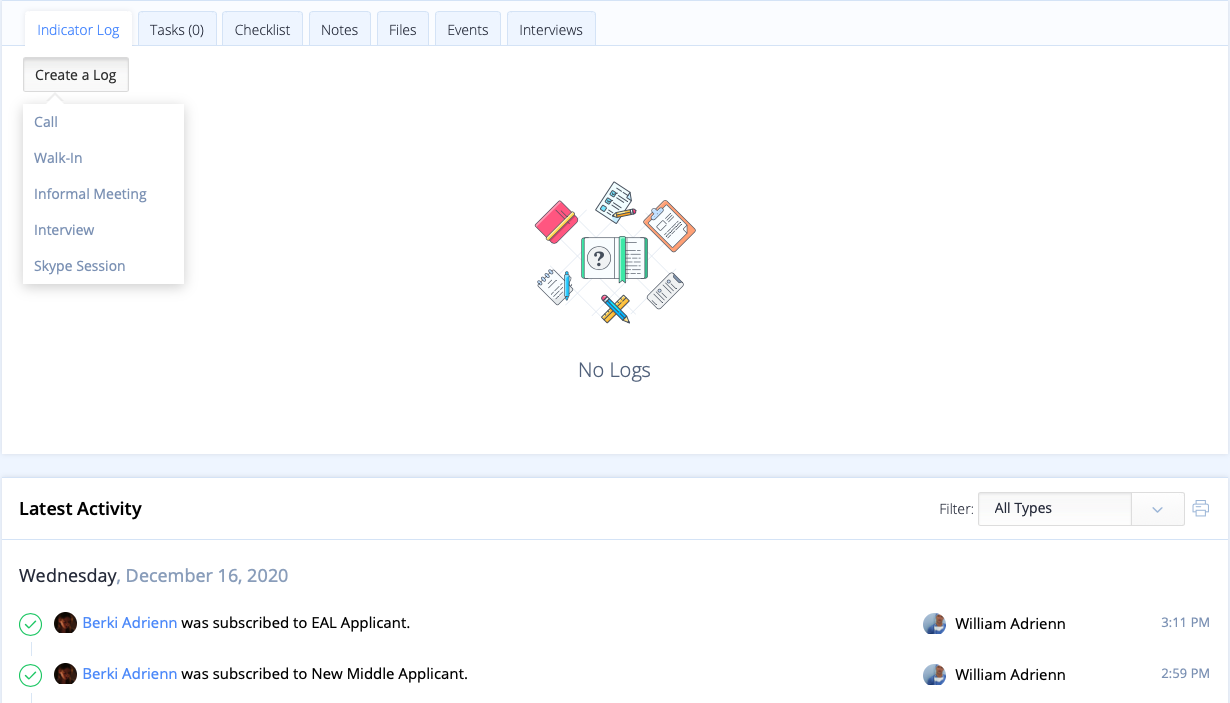The height and width of the screenshot is (703, 1230).
Task: Open the All Types filter dropdown
Action: (1054, 508)
